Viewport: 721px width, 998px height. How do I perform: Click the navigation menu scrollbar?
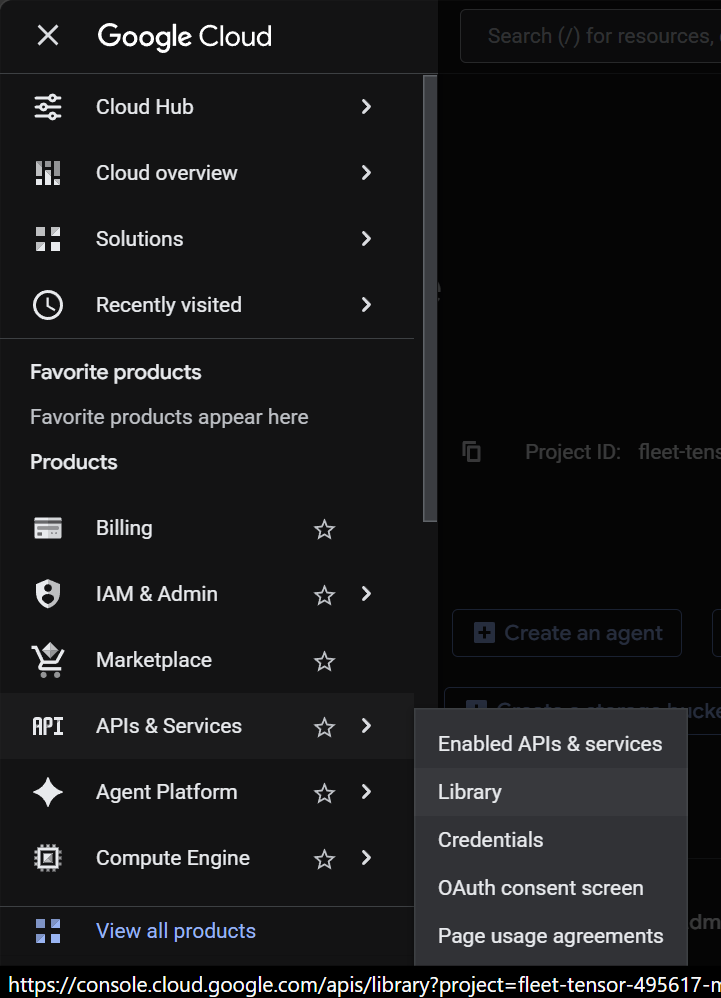click(430, 299)
